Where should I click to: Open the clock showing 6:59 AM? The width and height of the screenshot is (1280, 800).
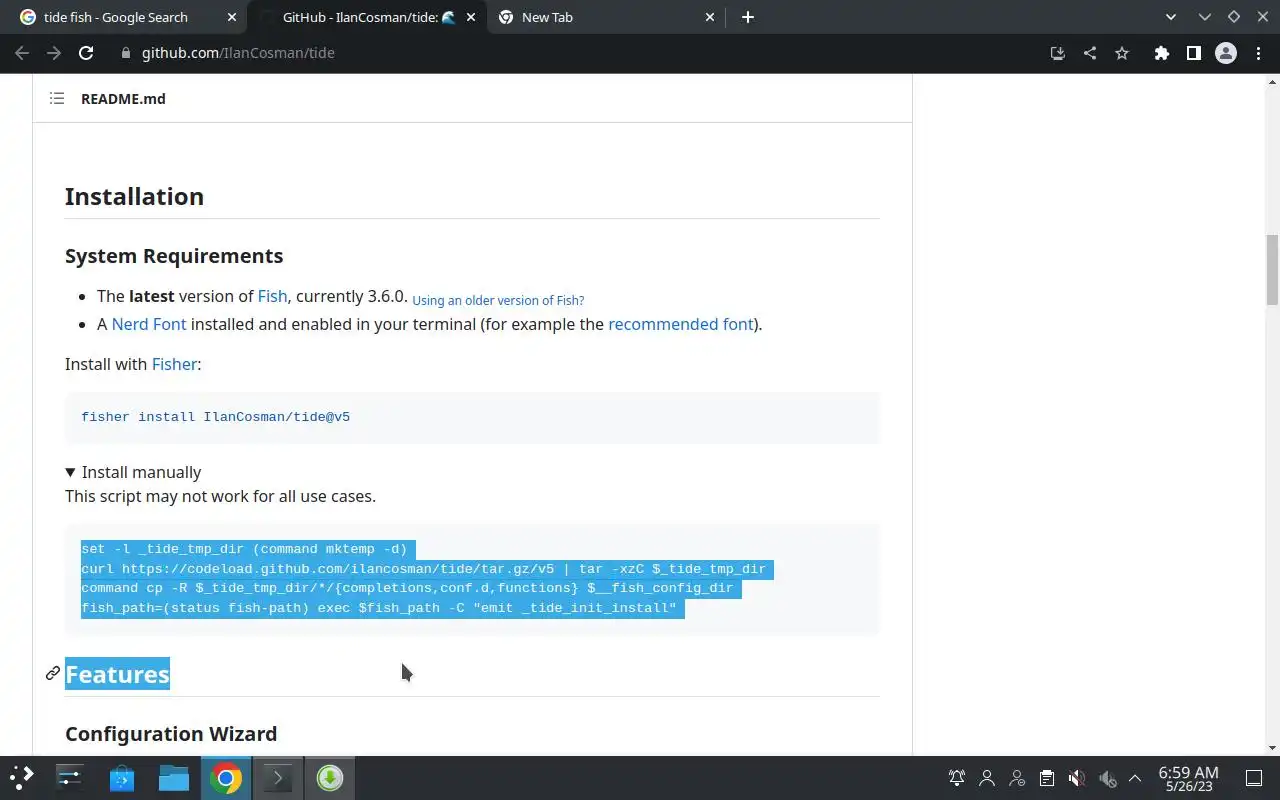[x=1188, y=778]
